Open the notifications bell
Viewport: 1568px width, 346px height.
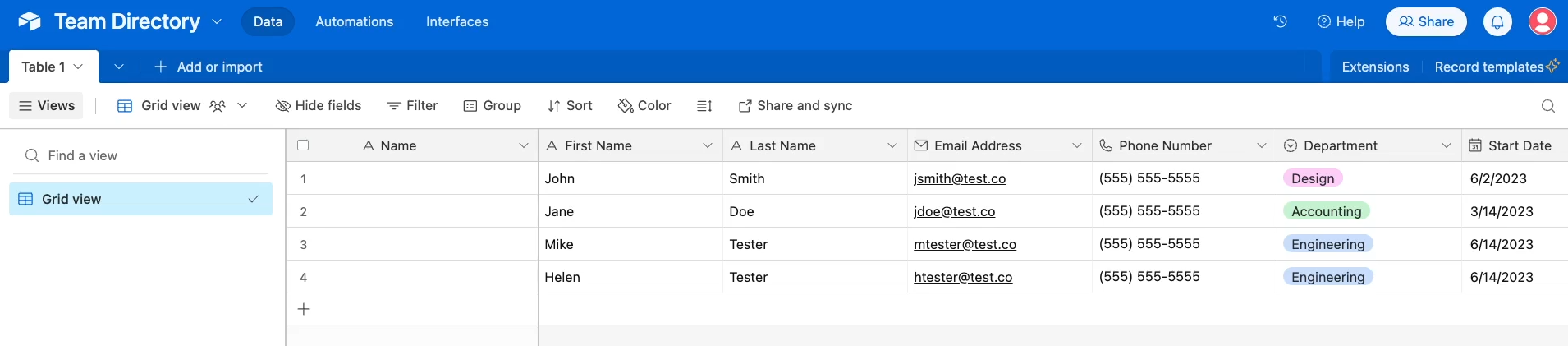1497,21
